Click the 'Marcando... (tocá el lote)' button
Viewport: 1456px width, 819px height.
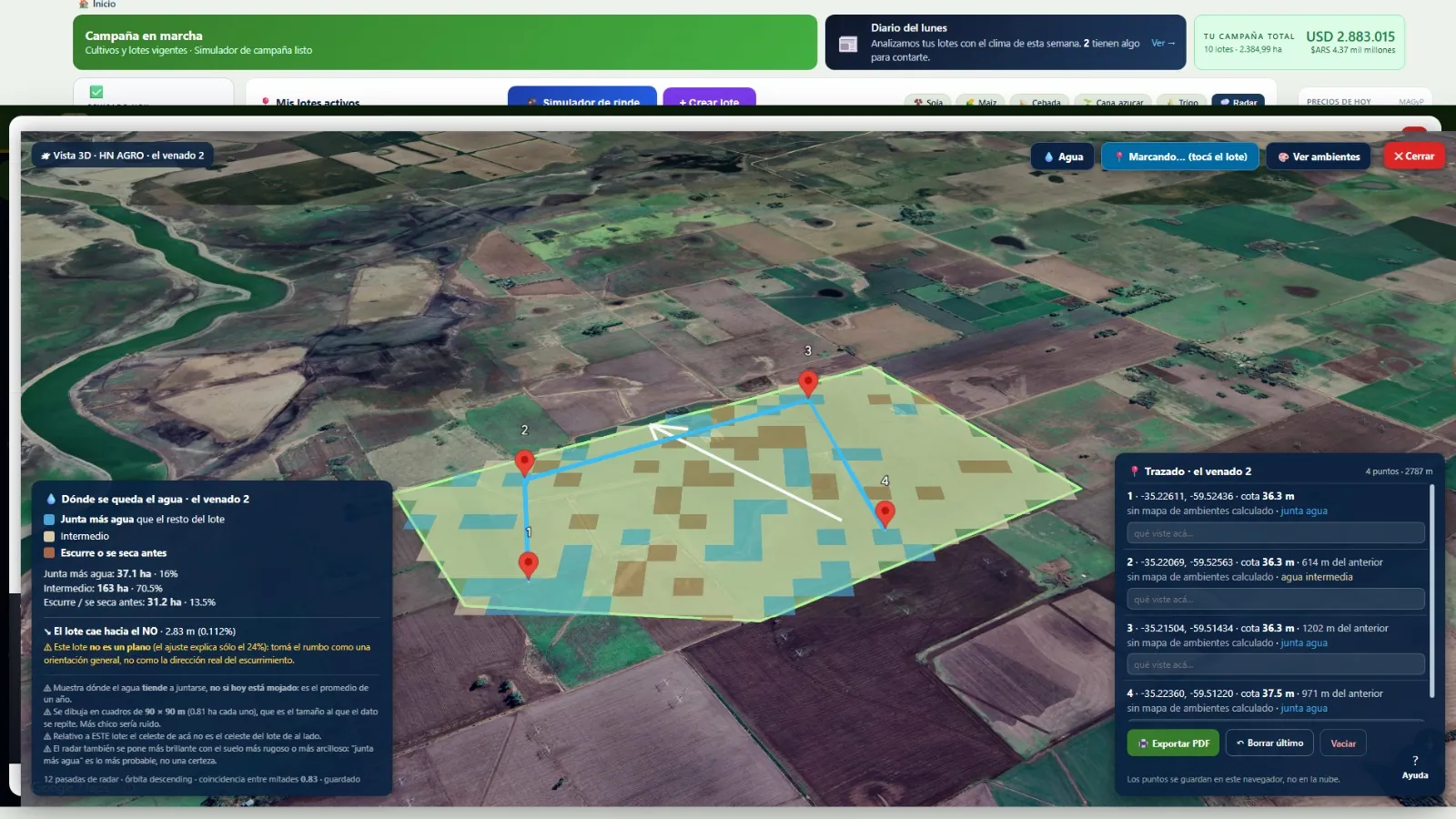tap(1180, 157)
